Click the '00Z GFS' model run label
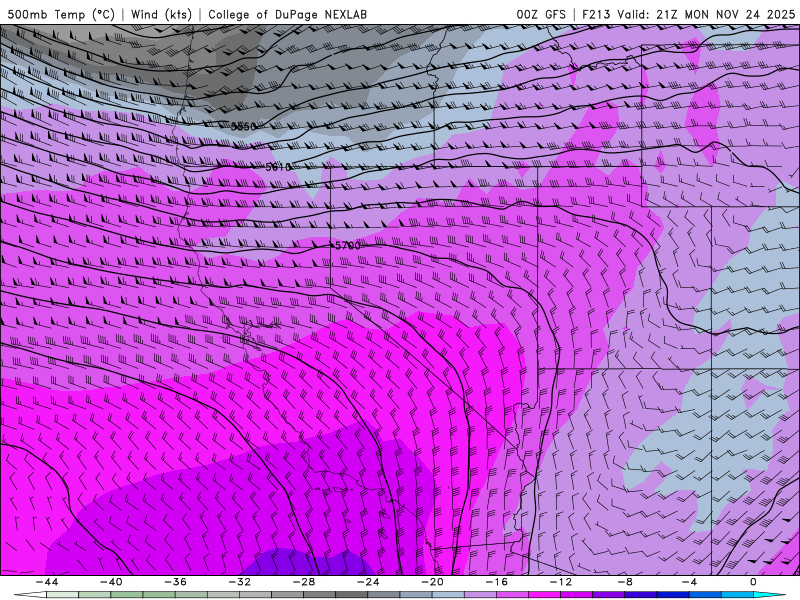The width and height of the screenshot is (800, 600). click(x=541, y=14)
